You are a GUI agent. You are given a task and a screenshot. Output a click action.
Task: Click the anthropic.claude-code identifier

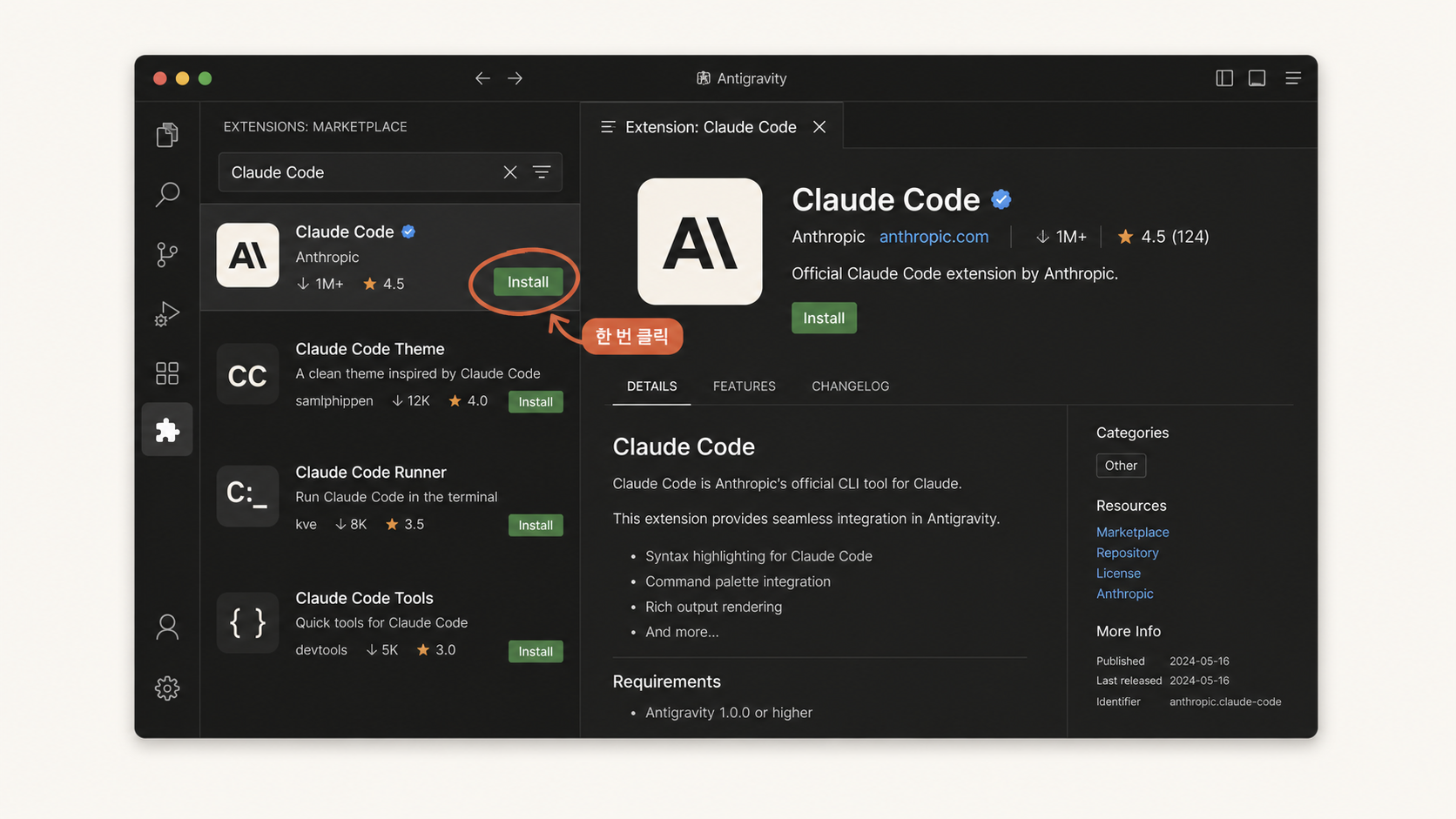point(1225,702)
